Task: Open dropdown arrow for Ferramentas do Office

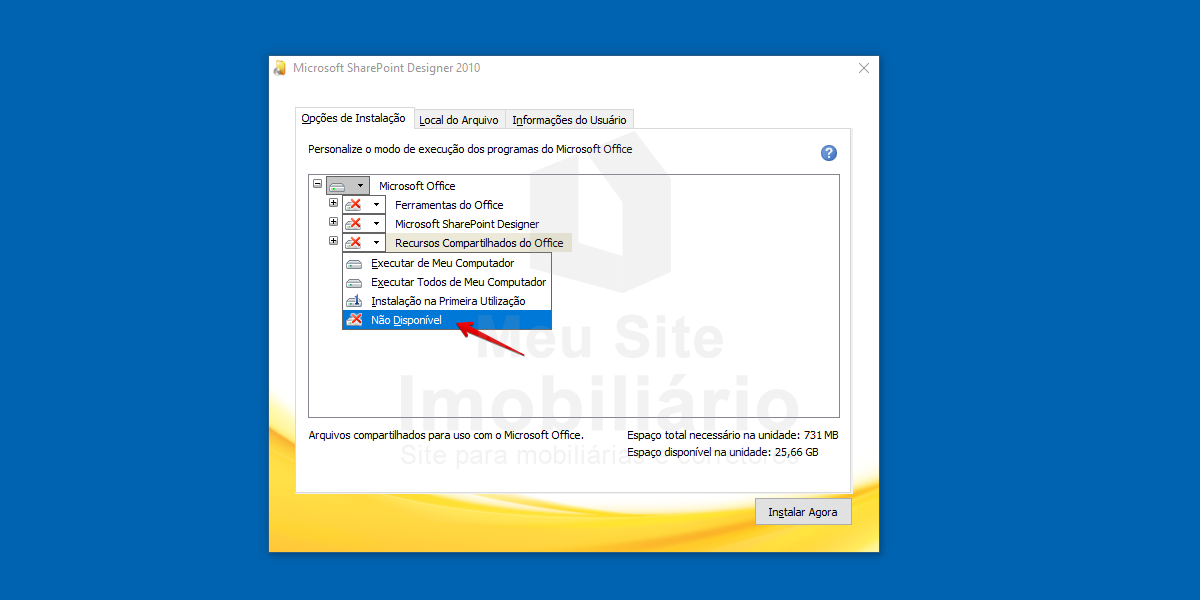Action: (x=376, y=205)
